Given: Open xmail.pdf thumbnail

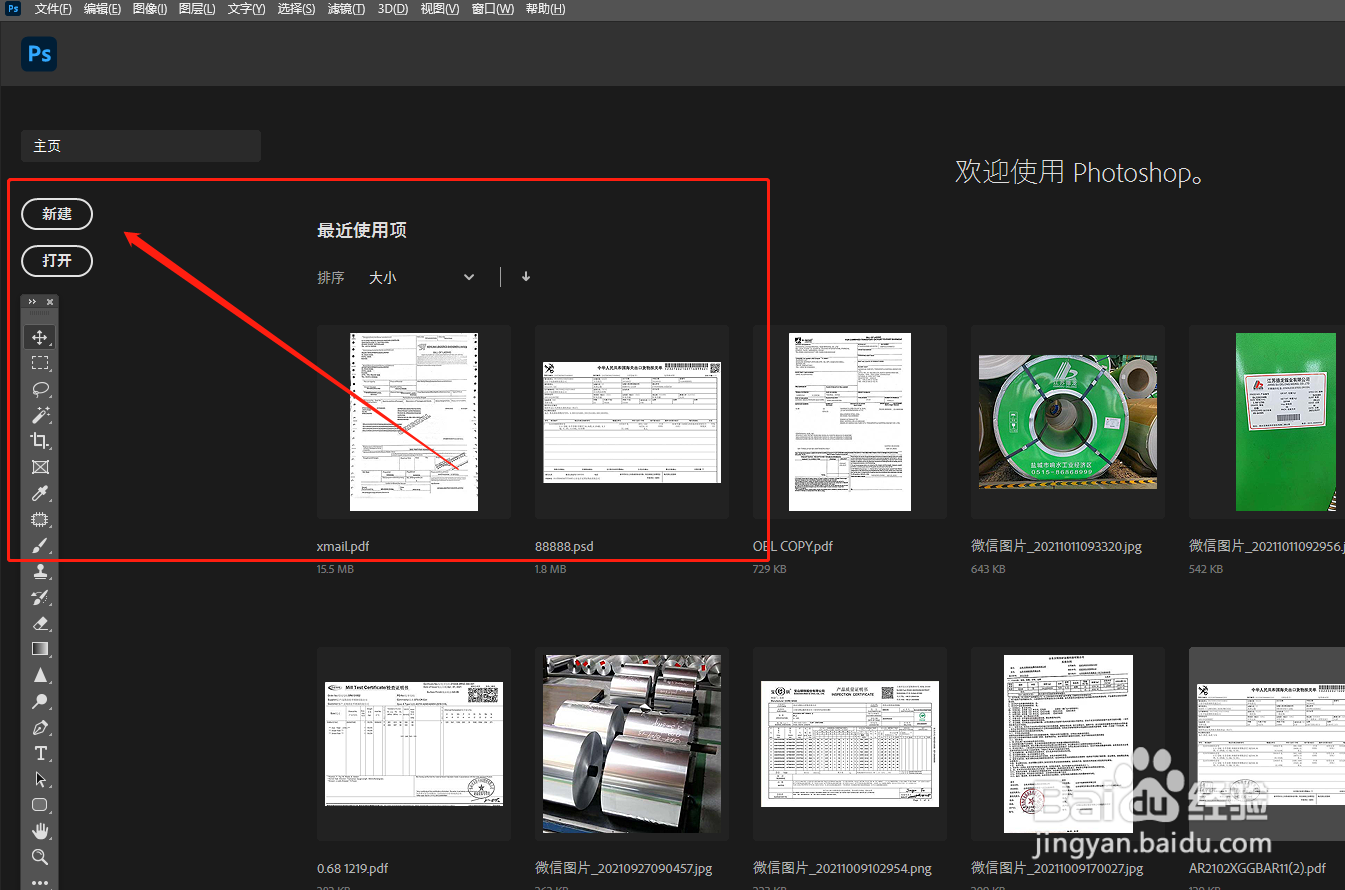Looking at the screenshot, I should coord(414,422).
